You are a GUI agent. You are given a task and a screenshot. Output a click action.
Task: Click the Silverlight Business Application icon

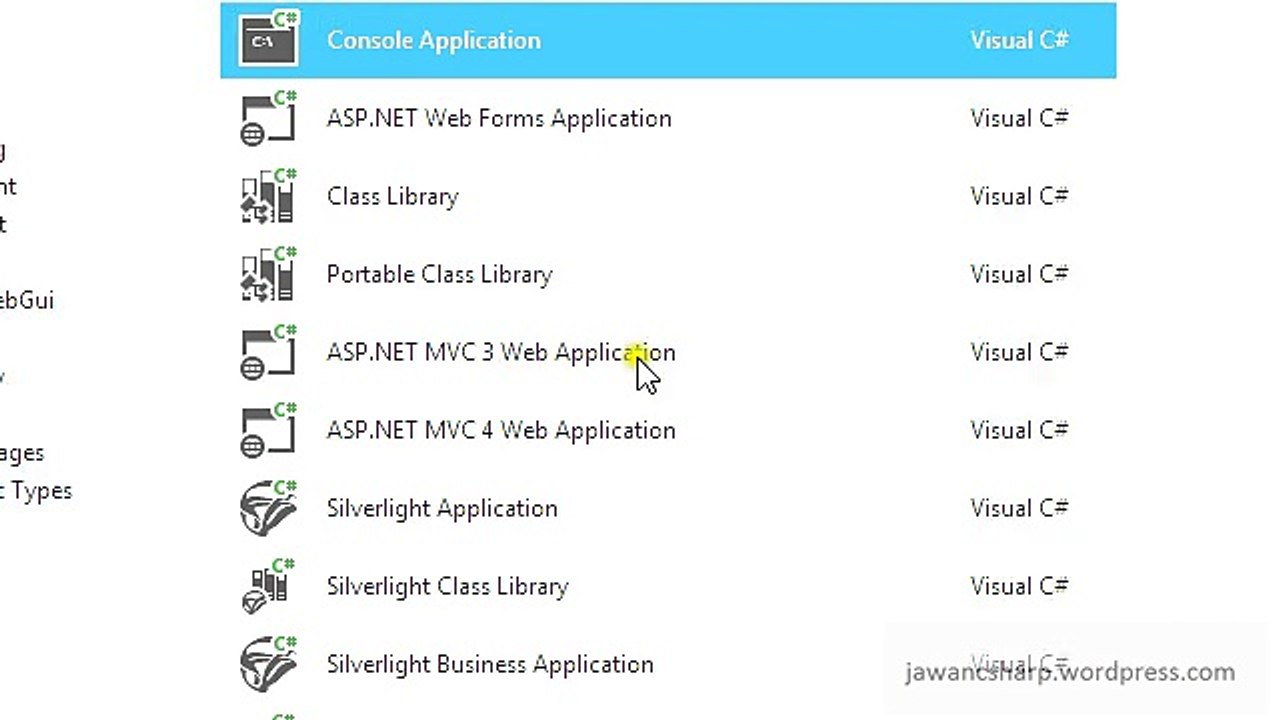click(x=269, y=664)
